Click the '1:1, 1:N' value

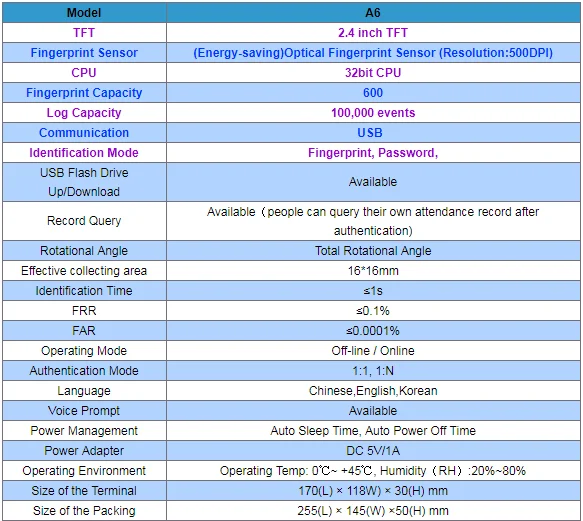tap(373, 371)
